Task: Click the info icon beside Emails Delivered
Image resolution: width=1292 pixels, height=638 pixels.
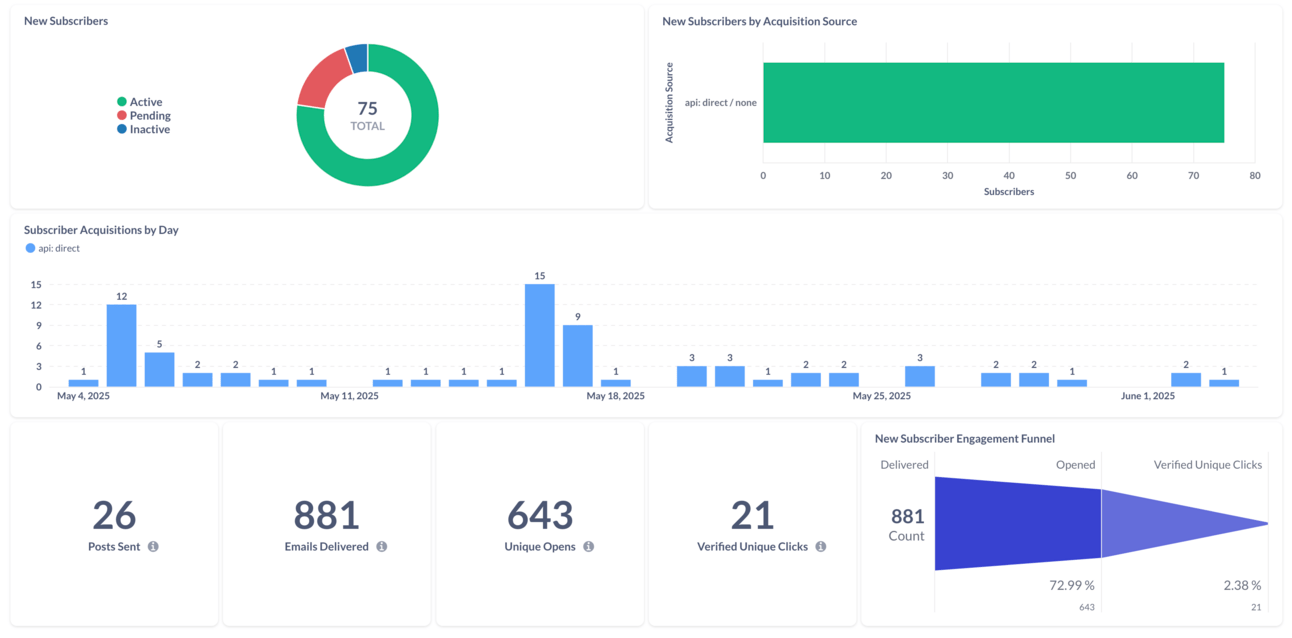Action: (x=381, y=547)
